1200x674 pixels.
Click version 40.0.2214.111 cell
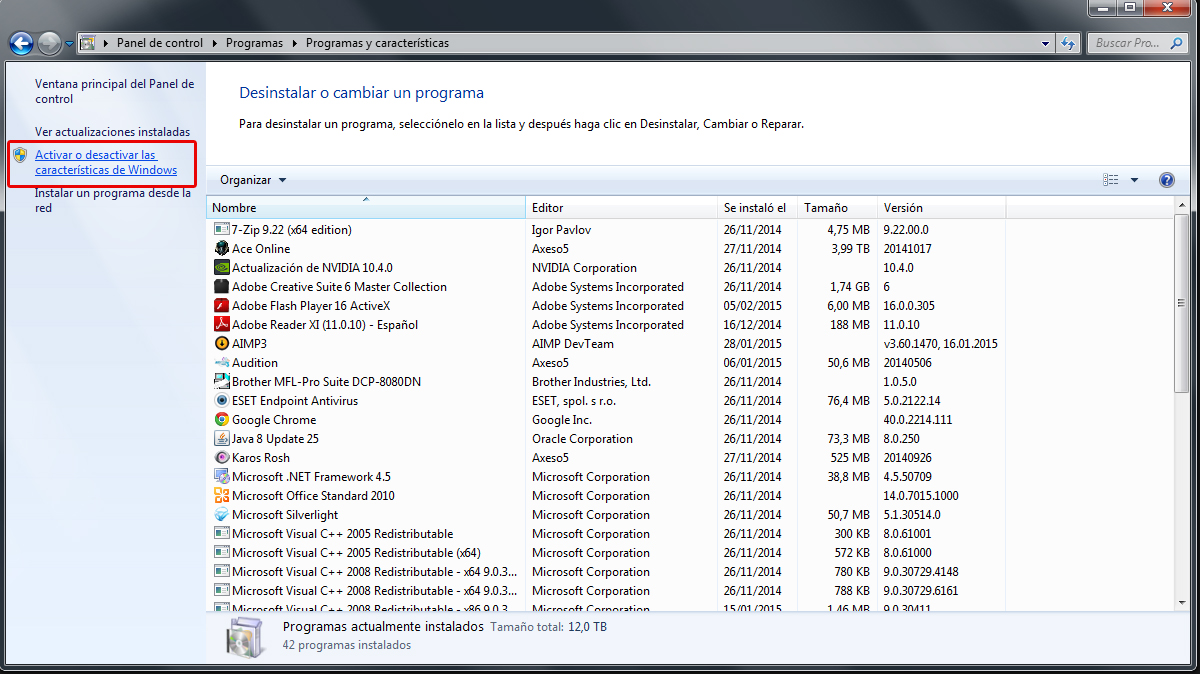click(x=918, y=420)
